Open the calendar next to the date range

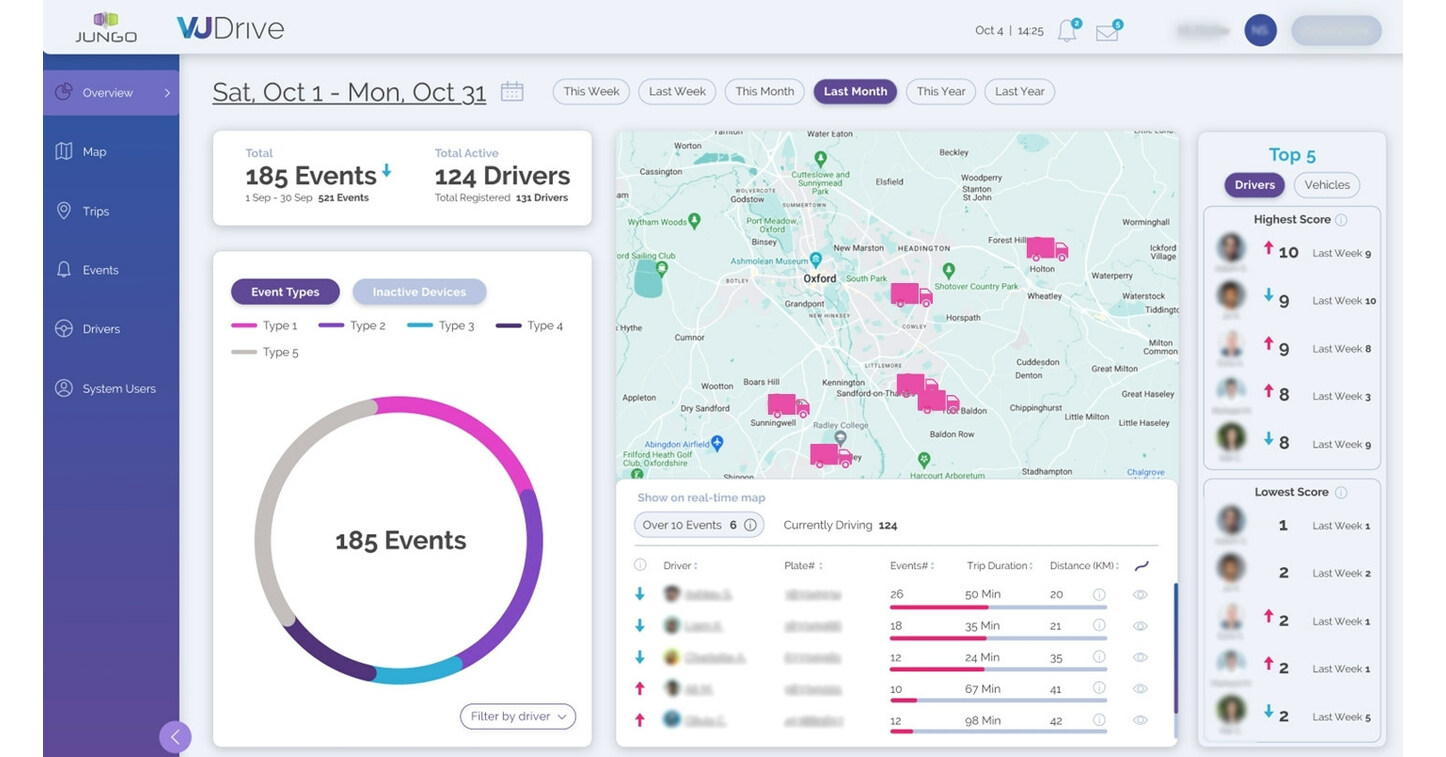pyautogui.click(x=511, y=89)
